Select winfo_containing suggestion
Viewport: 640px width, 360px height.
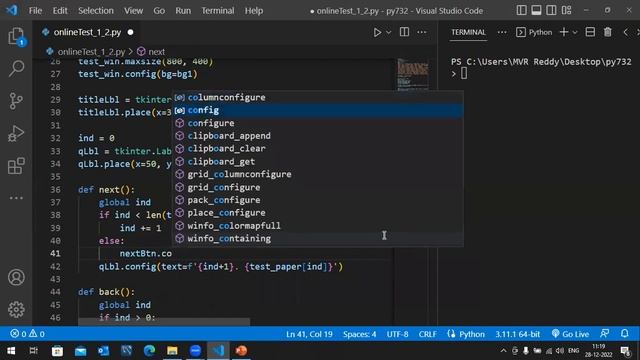pyautogui.click(x=318, y=238)
